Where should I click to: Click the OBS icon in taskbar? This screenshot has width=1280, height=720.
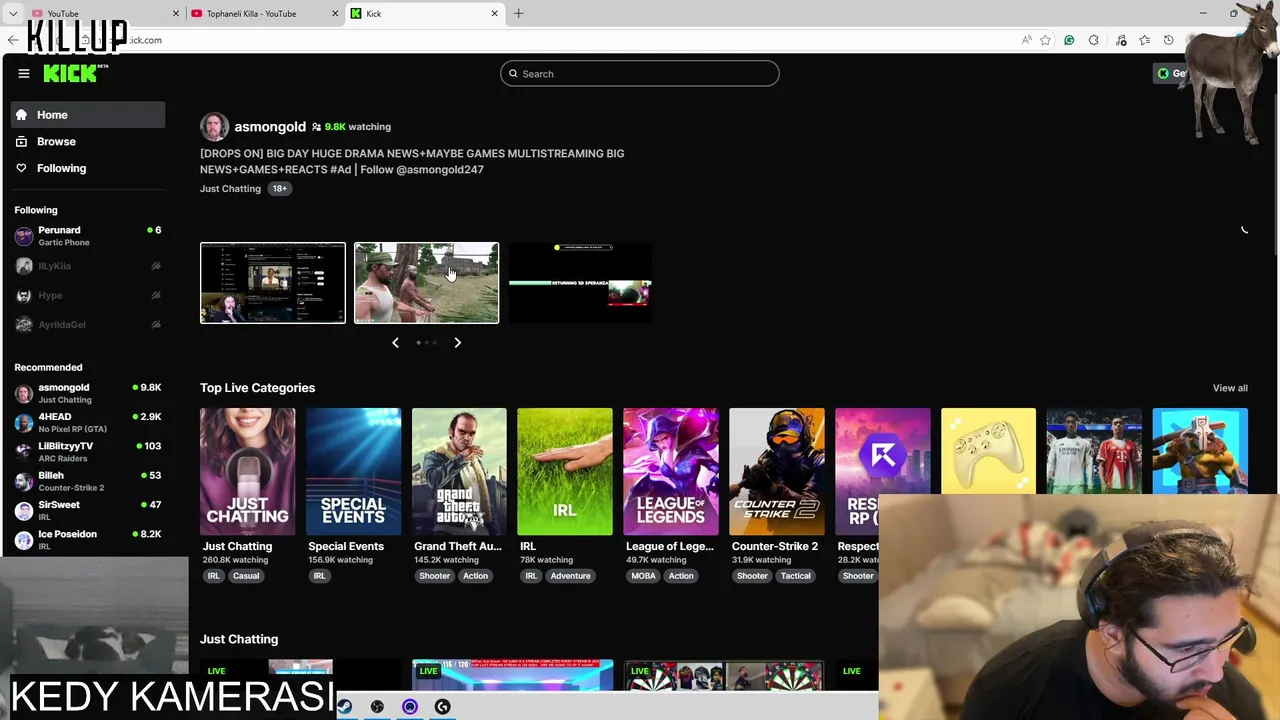click(x=377, y=707)
